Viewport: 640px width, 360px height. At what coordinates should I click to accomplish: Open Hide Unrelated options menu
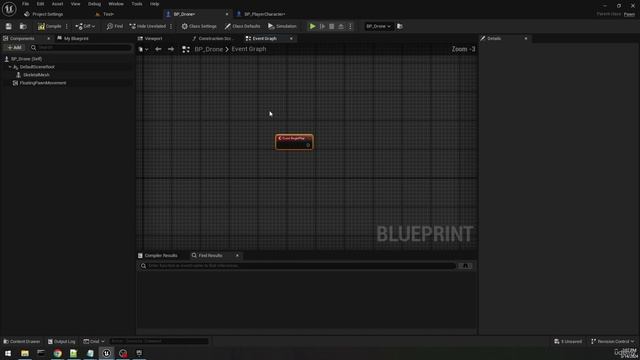coord(171,26)
